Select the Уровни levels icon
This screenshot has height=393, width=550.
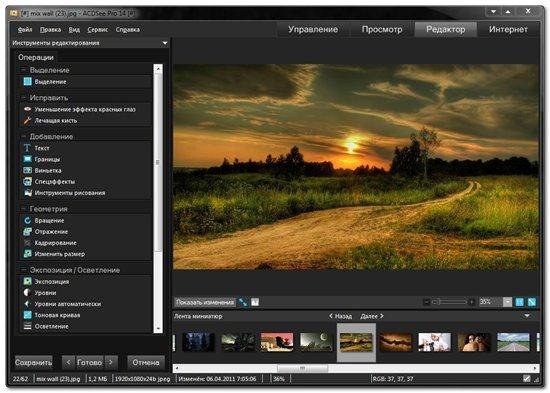click(x=27, y=293)
